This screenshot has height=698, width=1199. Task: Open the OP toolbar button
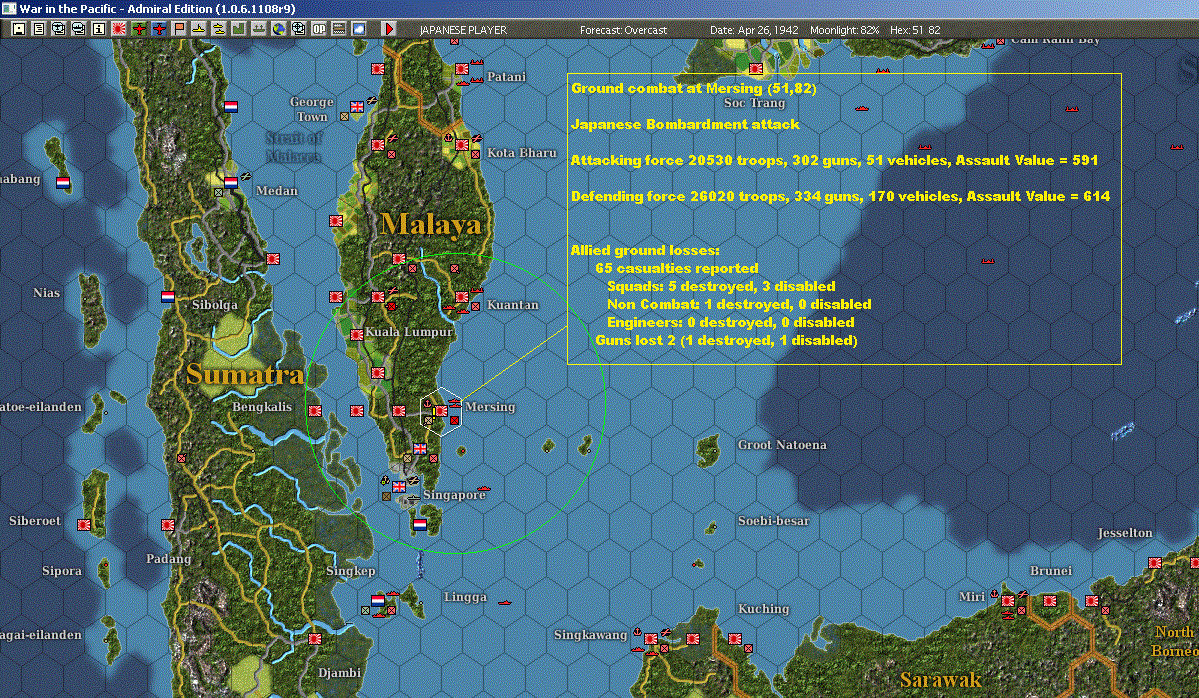point(319,29)
